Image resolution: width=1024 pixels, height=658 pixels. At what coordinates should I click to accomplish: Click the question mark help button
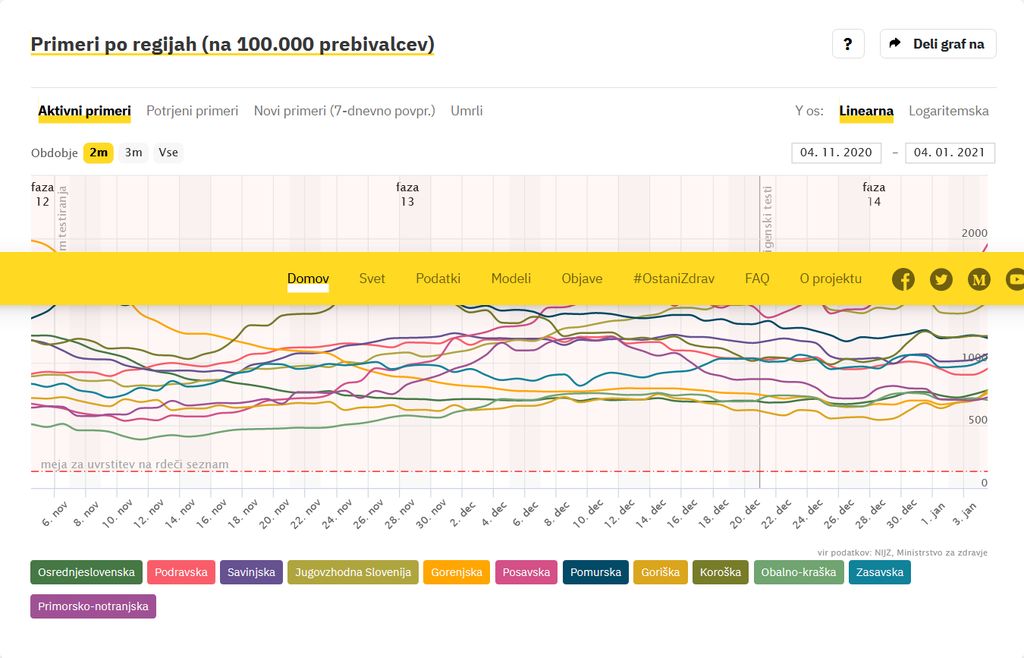(848, 44)
